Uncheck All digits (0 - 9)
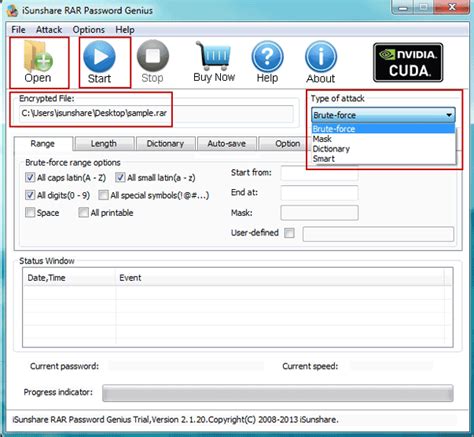474x437 pixels. 30,195
